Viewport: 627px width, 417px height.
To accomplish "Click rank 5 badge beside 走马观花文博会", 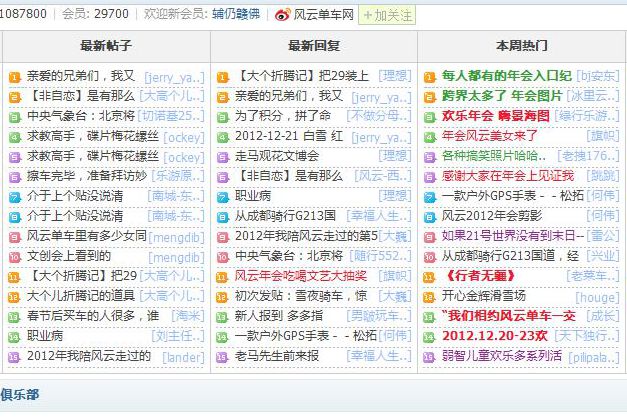I will pos(222,157).
